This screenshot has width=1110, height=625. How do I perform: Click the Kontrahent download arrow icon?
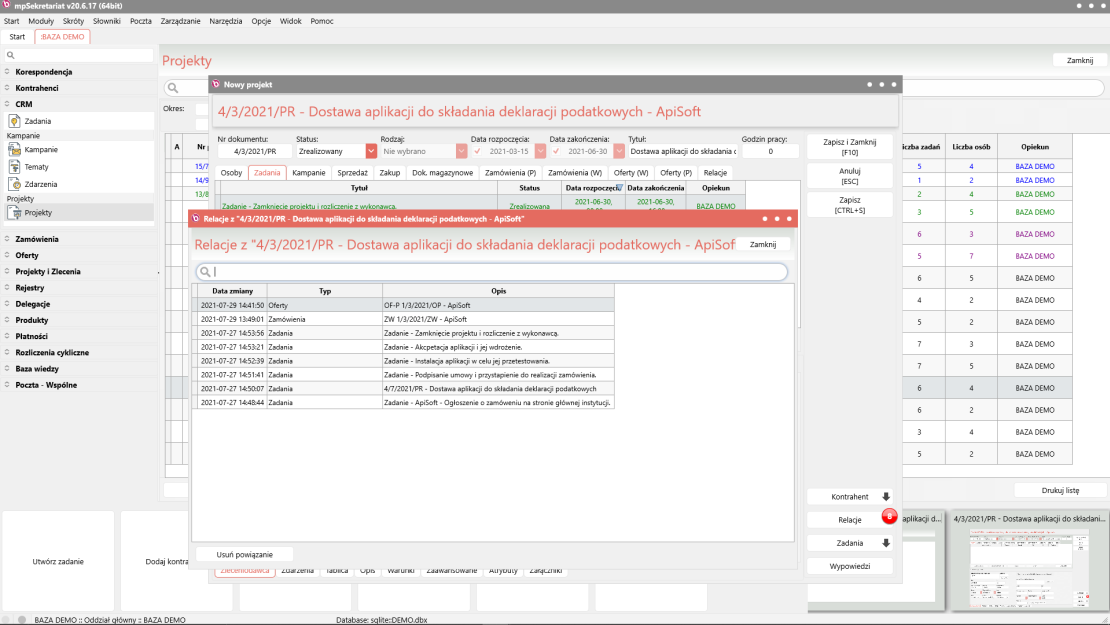tap(886, 497)
